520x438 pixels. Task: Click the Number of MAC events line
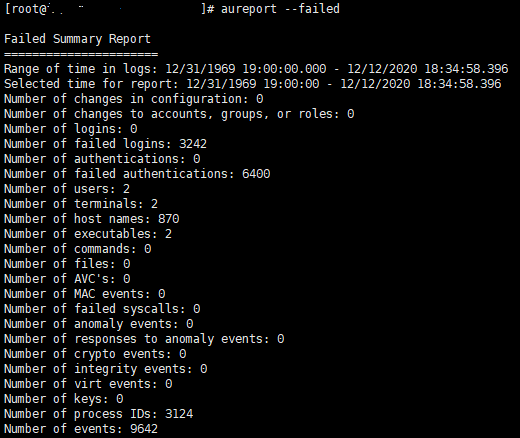pyautogui.click(x=84, y=294)
